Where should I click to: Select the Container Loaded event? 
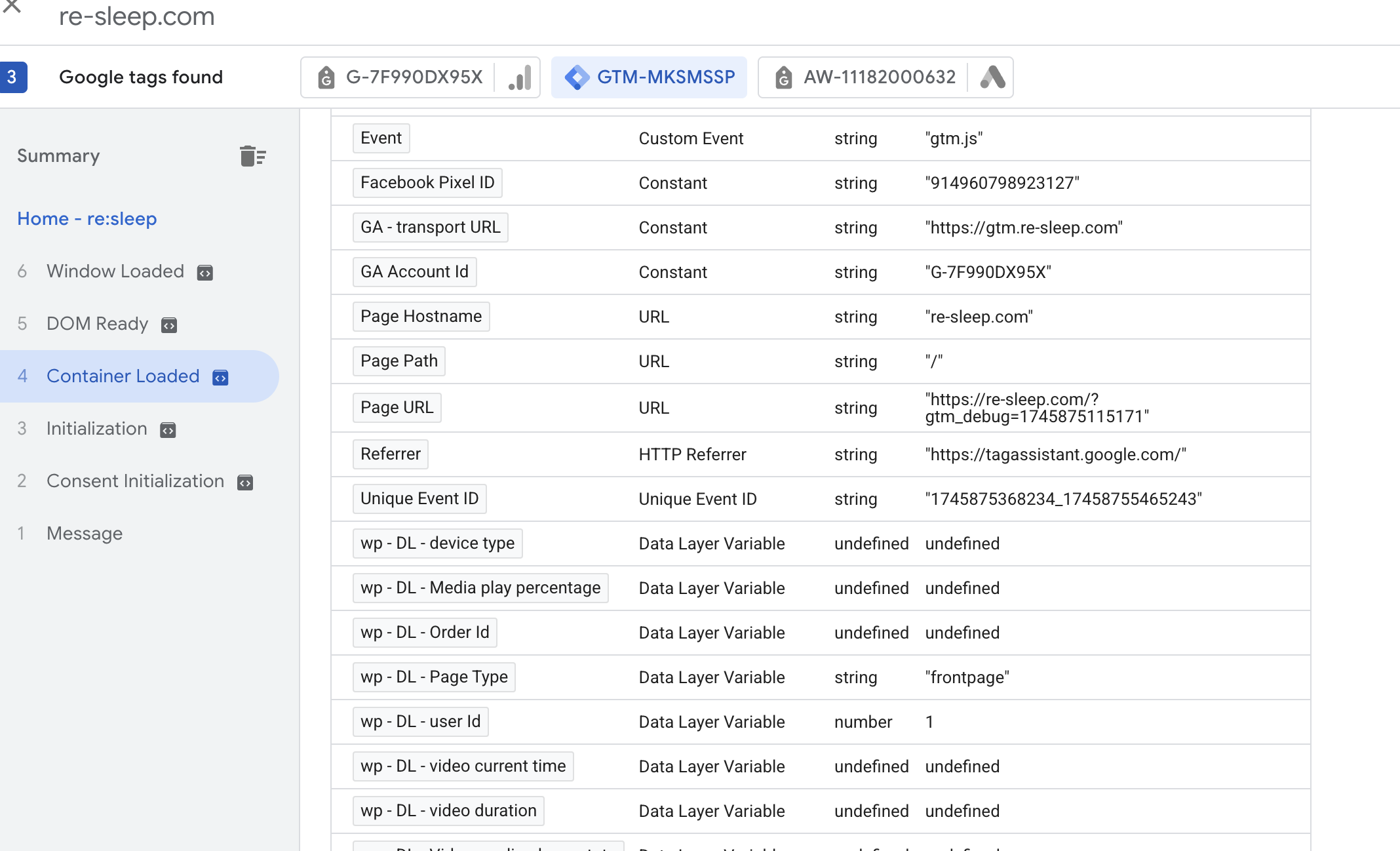point(139,376)
